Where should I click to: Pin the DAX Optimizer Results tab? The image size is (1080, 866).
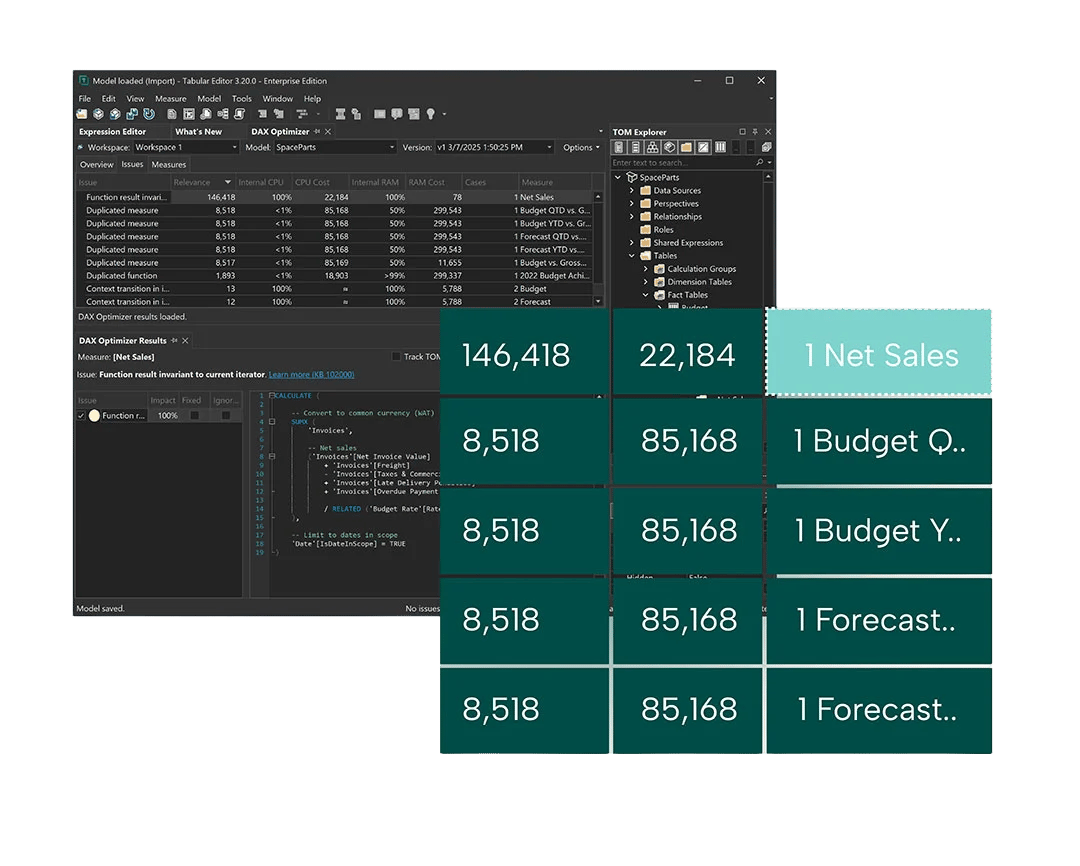tap(174, 340)
